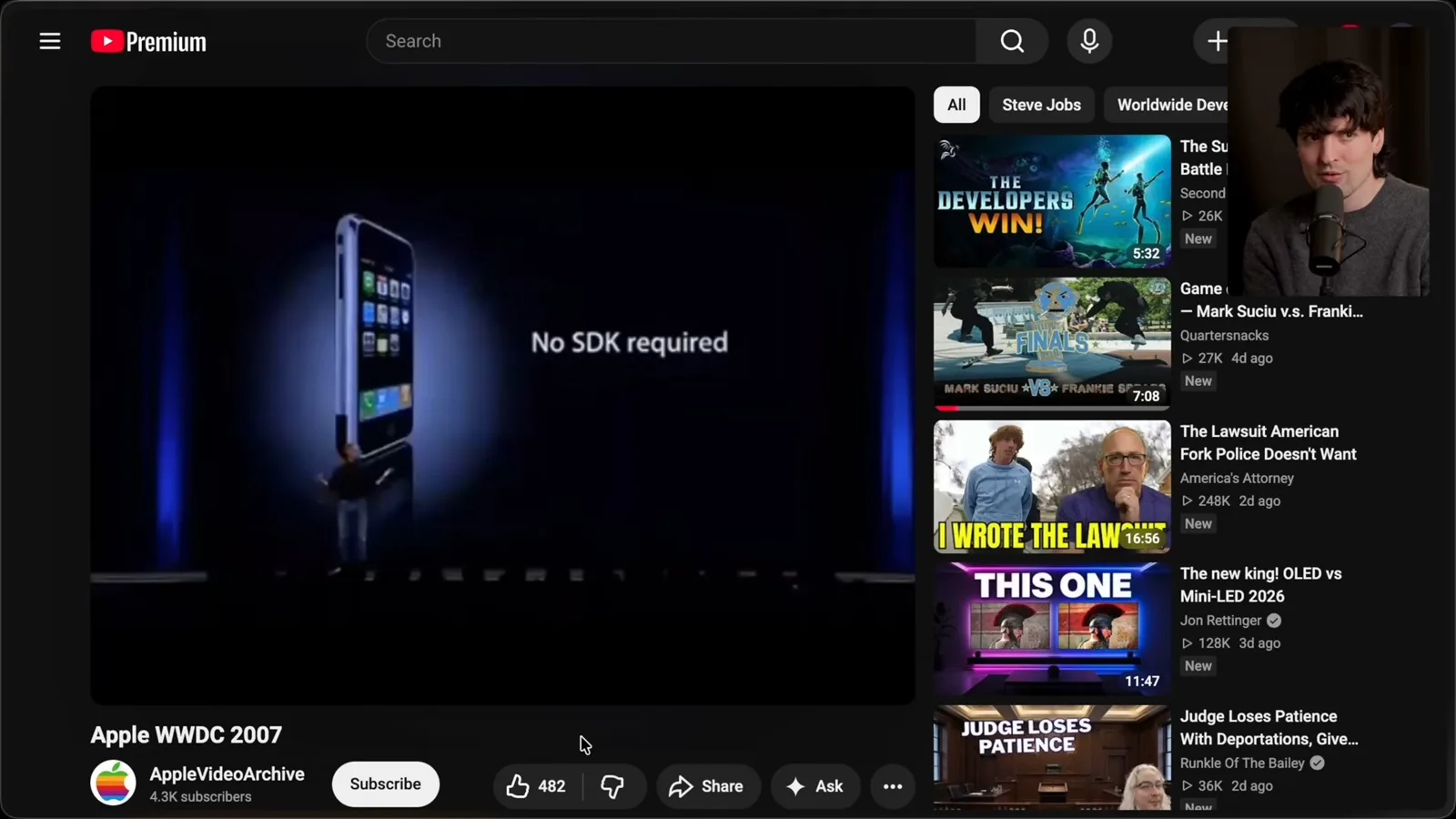Image resolution: width=1456 pixels, height=819 pixels.
Task: Share the Apple WWDC 2007 video
Action: pos(707,786)
